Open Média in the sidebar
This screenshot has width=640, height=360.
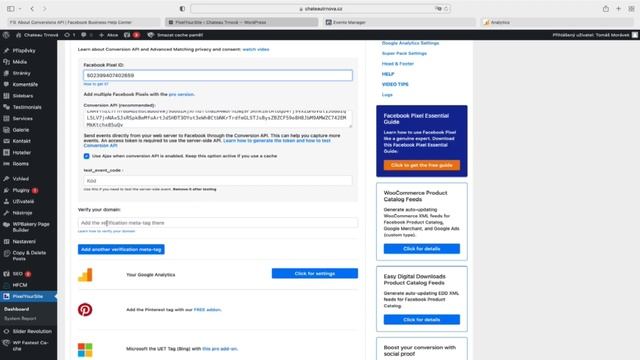pyautogui.click(x=20, y=62)
